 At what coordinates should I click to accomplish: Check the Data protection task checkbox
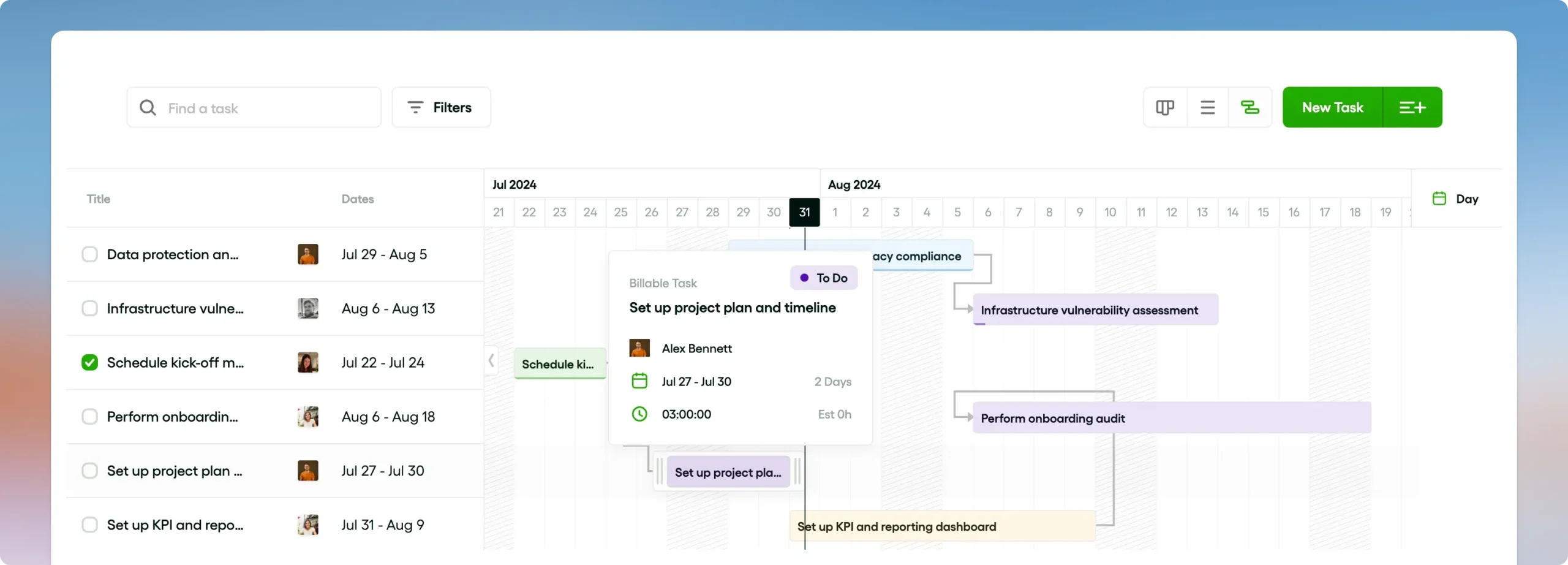coord(89,254)
